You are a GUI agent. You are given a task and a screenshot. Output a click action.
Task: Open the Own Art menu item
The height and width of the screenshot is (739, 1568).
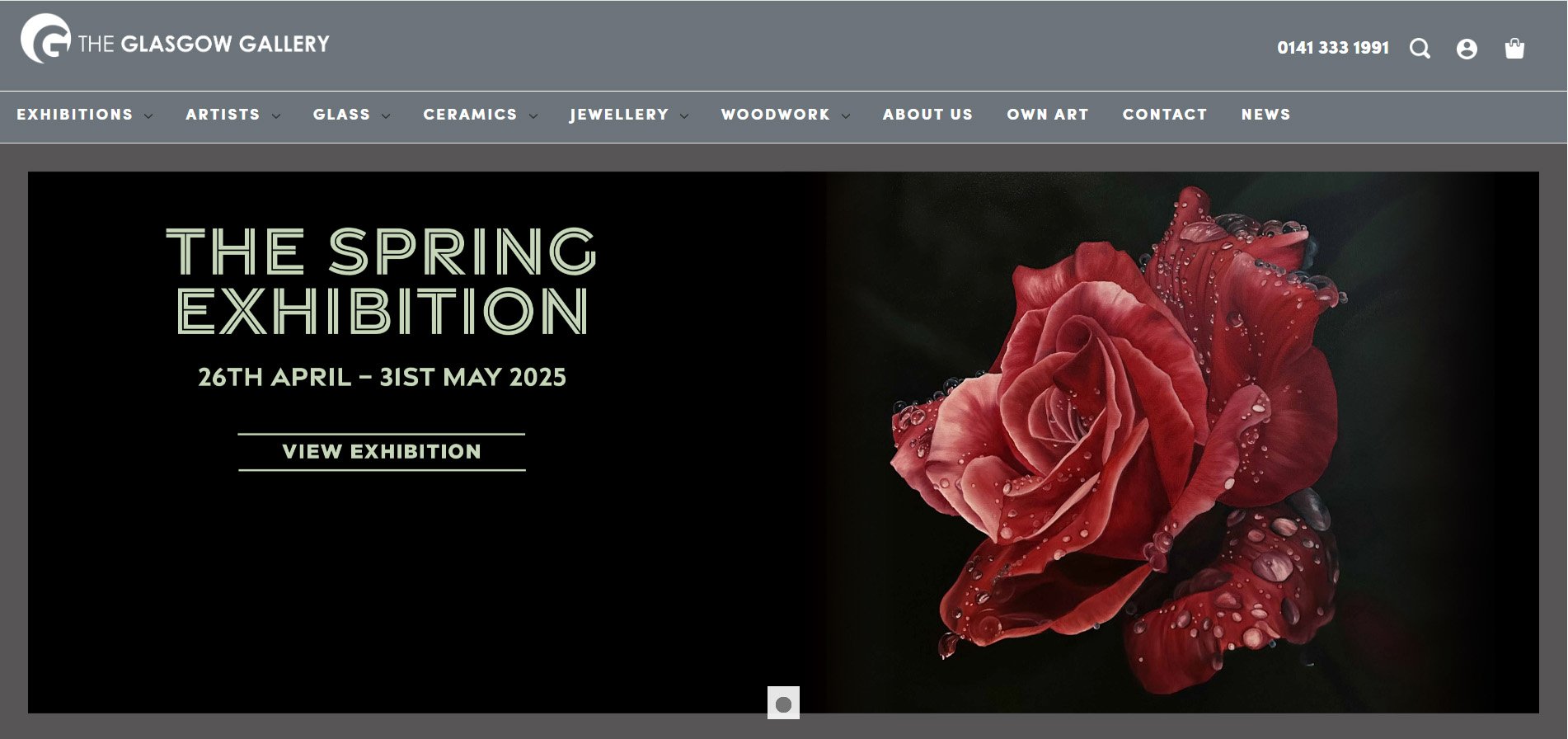click(1048, 115)
